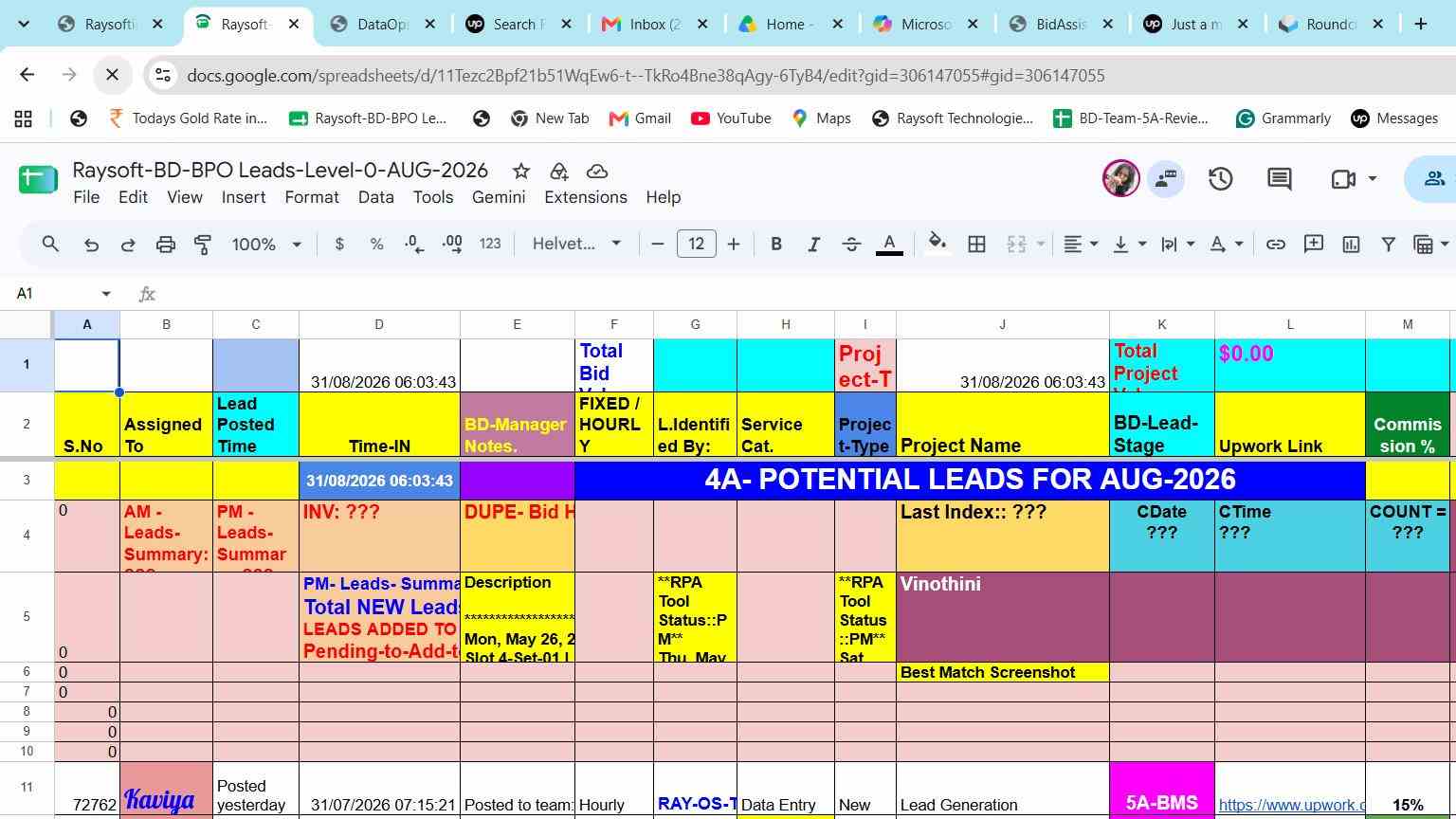This screenshot has height=819, width=1456.
Task: Open the Extensions menu
Action: [x=586, y=197]
